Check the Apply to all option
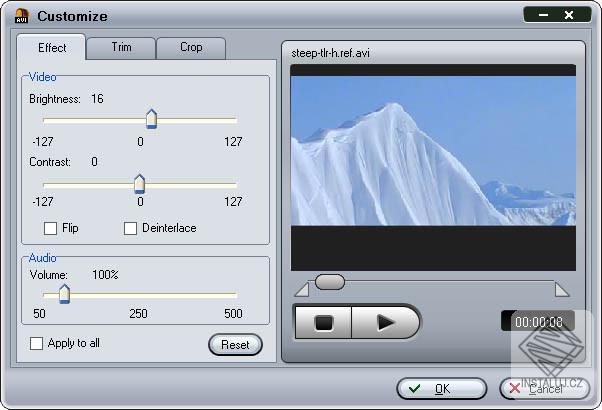This screenshot has height=410, width=602. 36,344
